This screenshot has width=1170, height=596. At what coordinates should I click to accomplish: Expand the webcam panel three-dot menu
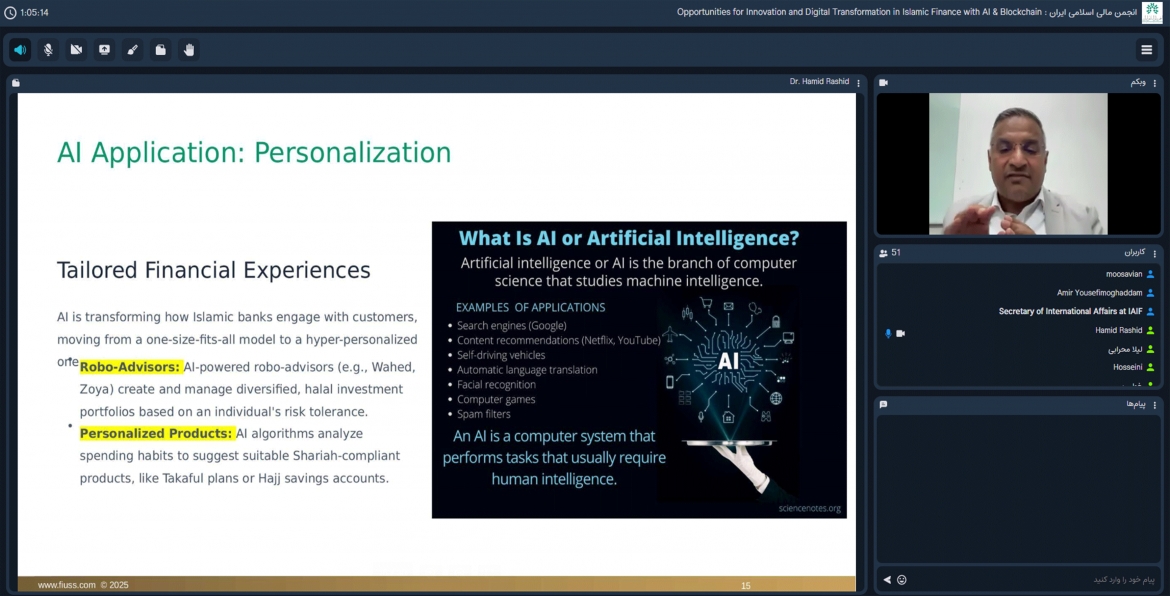pyautogui.click(x=1155, y=83)
